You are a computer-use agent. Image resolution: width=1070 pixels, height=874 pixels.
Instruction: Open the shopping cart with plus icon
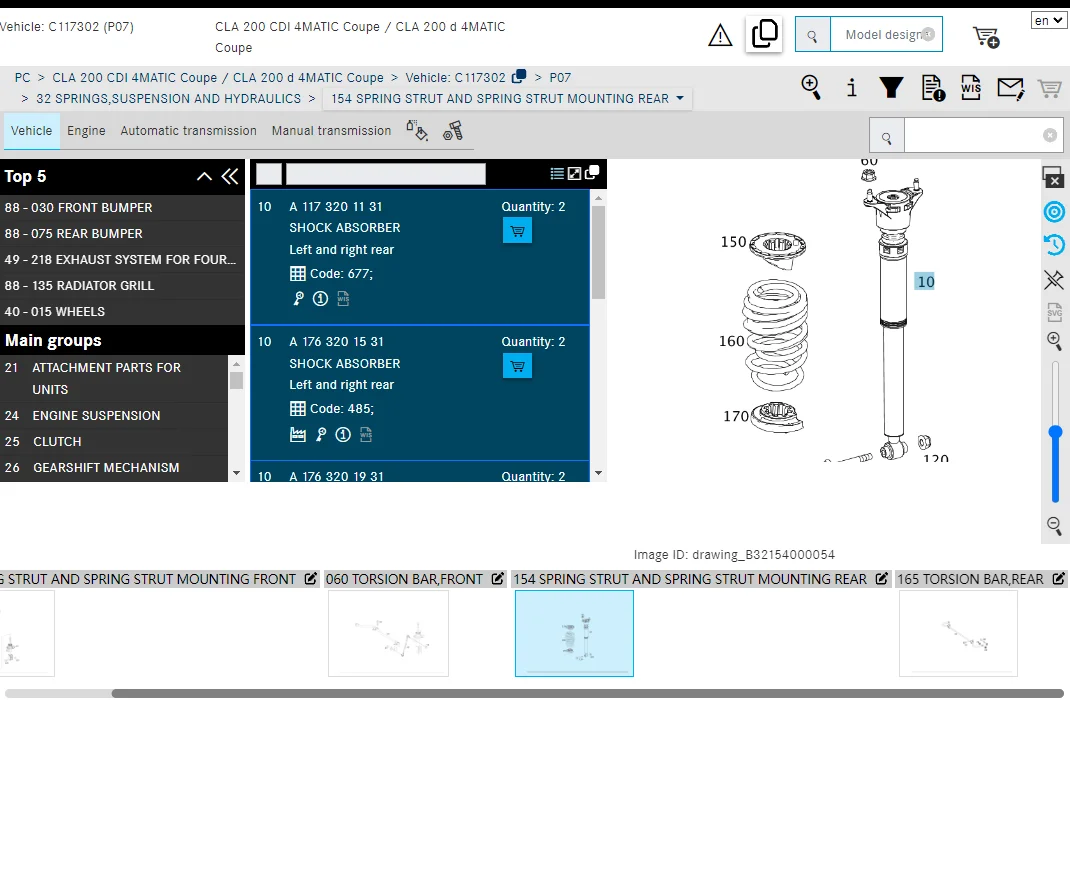click(x=986, y=36)
